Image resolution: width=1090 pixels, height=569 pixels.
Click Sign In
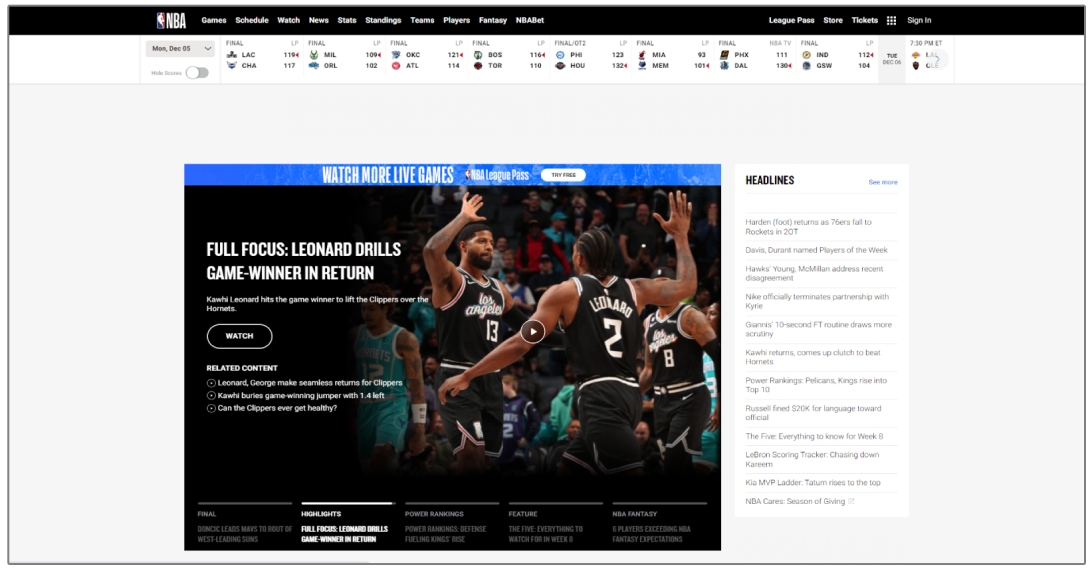coord(919,20)
